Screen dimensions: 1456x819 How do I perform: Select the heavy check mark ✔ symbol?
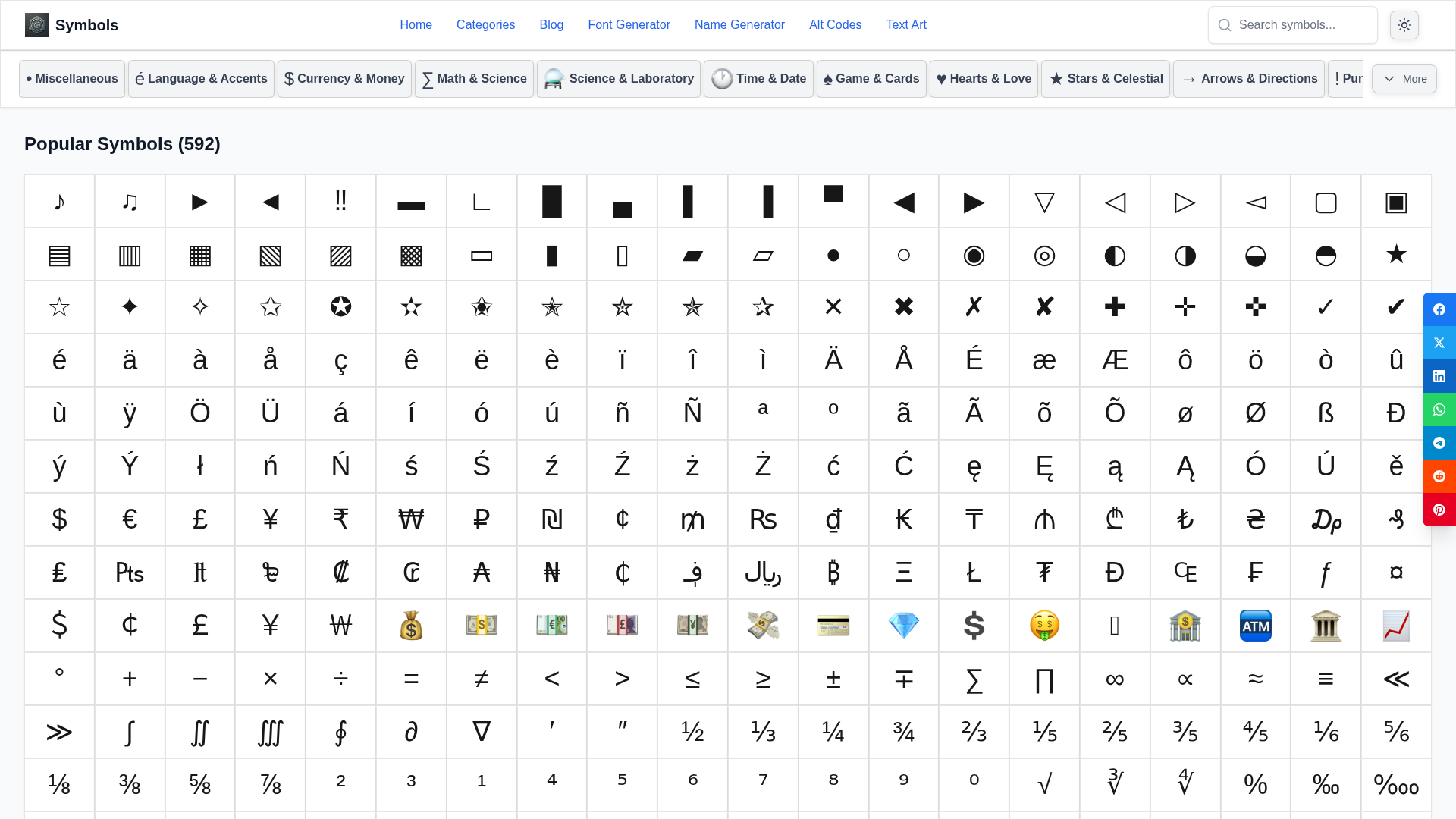pyautogui.click(x=1395, y=307)
